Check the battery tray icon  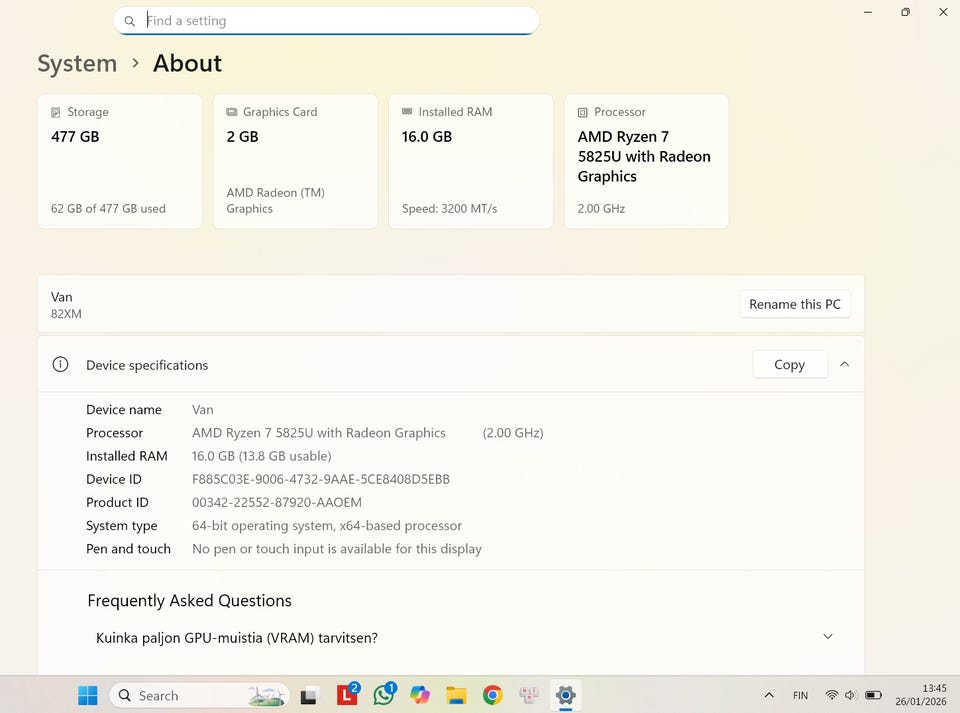873,695
